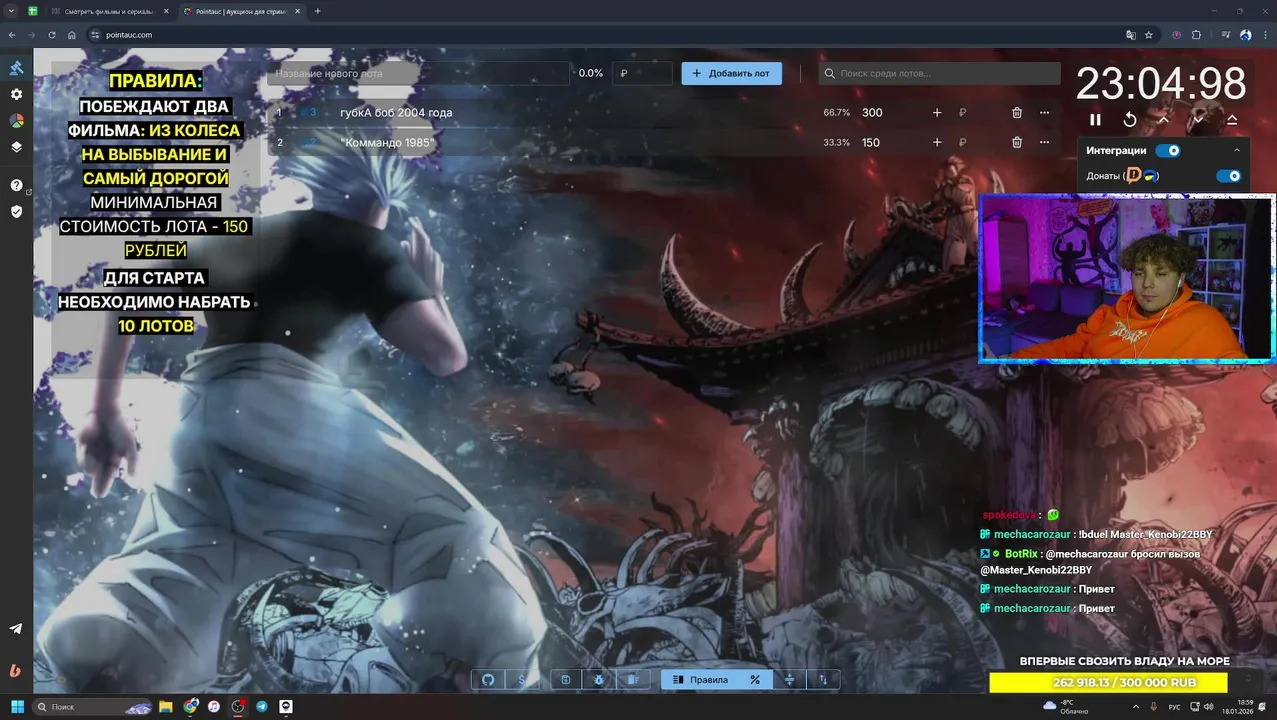Collapse the Интеграции panel
The height and width of the screenshot is (720, 1277).
(1237, 151)
